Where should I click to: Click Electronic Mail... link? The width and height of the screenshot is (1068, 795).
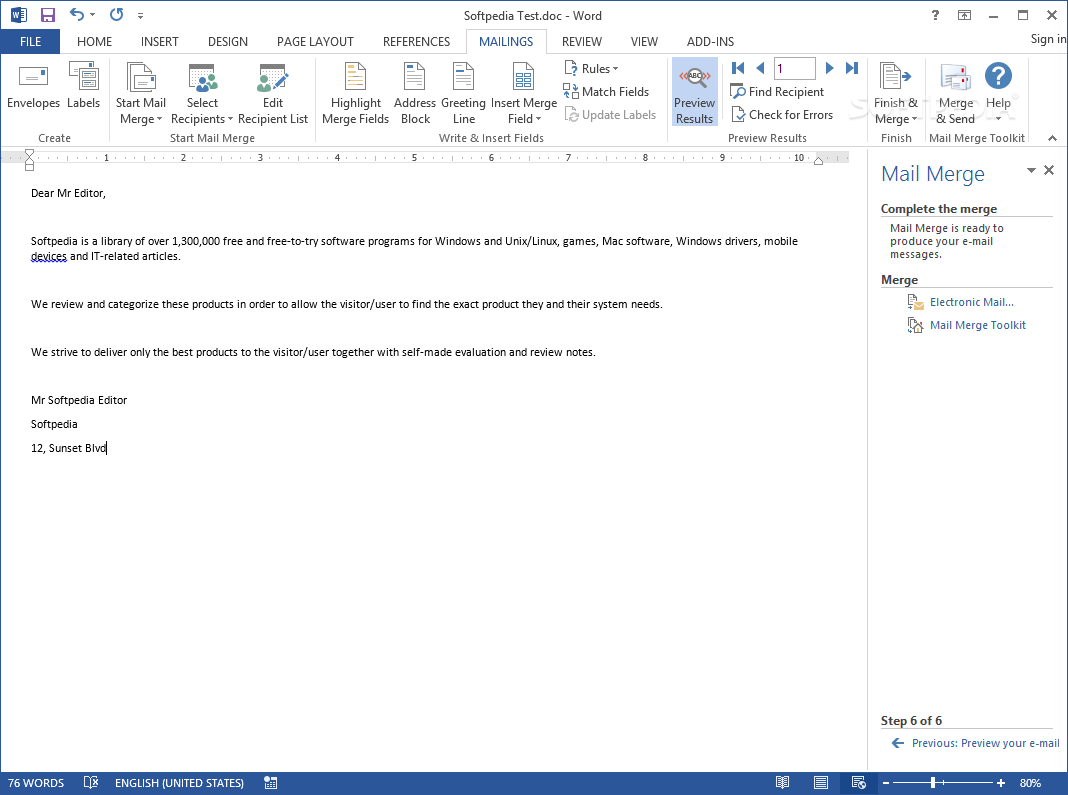point(971,302)
